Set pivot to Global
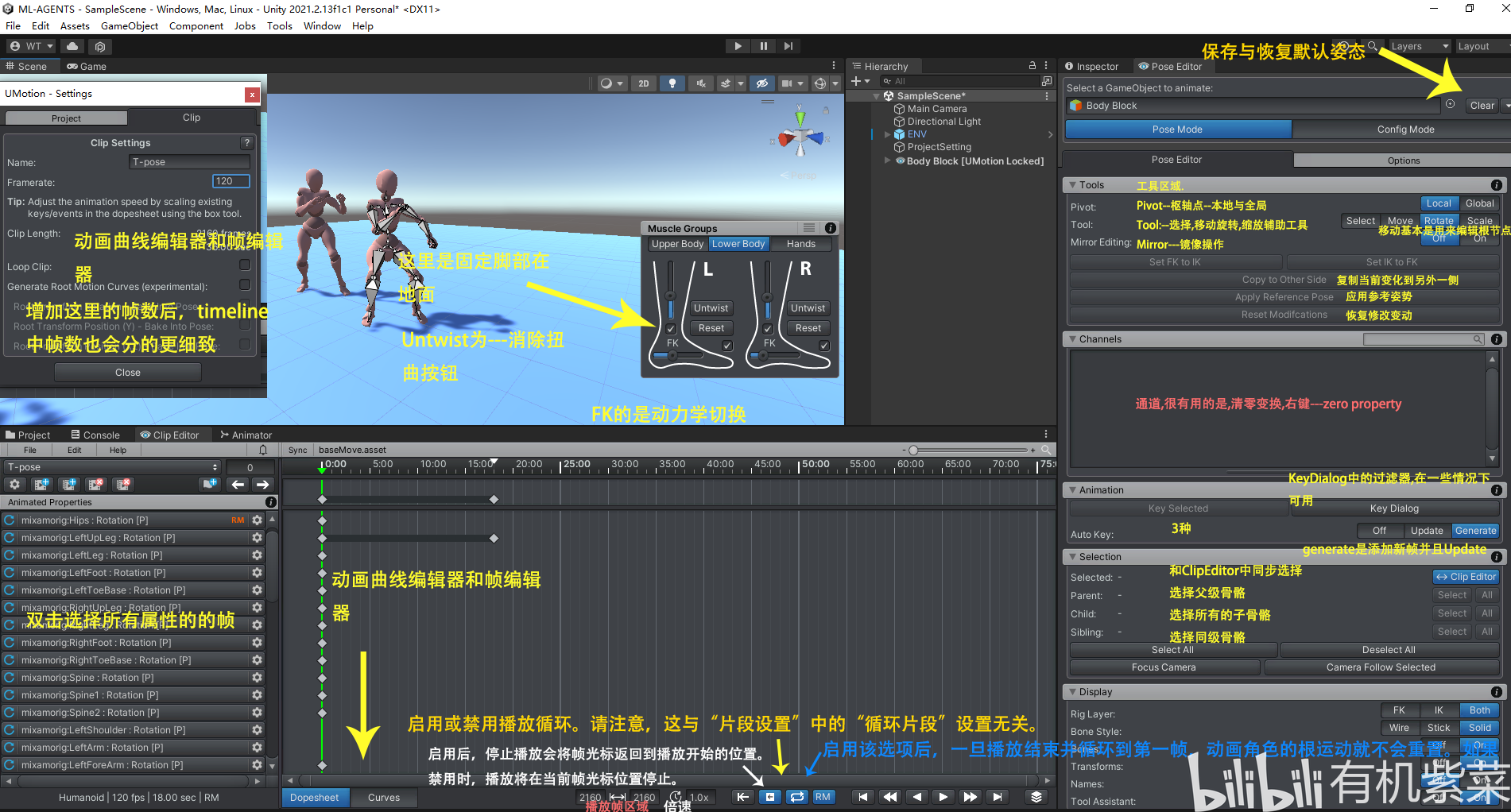Screen dimensions: 1511x812 click(1479, 203)
